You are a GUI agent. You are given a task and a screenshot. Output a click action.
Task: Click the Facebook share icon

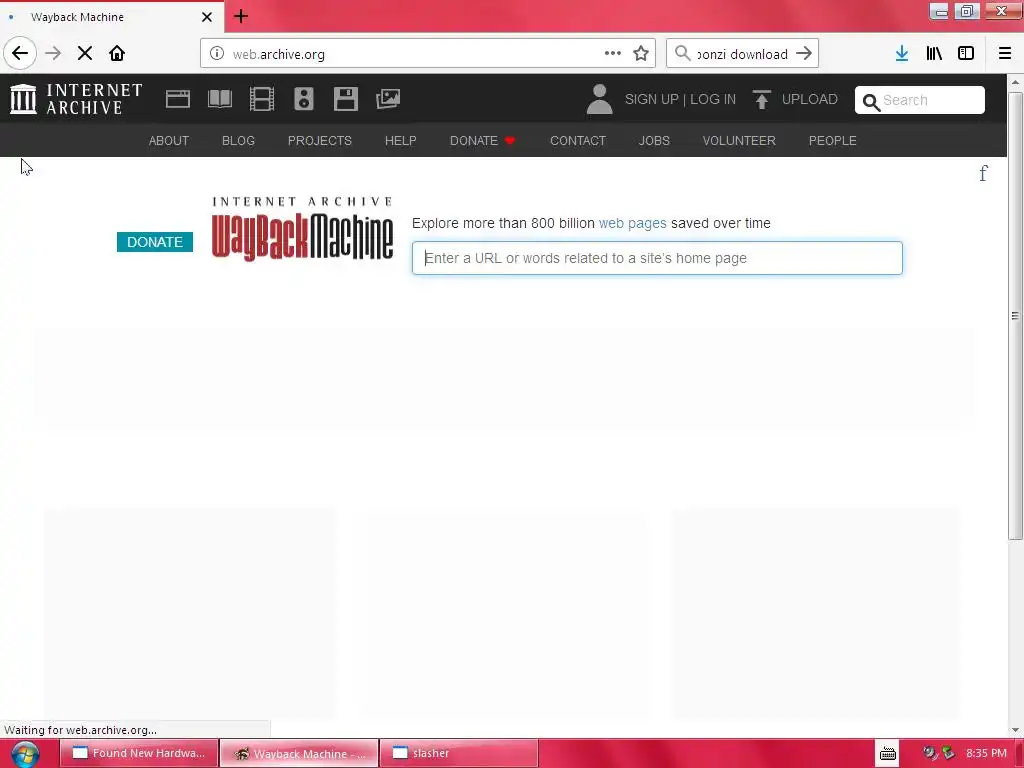[x=983, y=174]
